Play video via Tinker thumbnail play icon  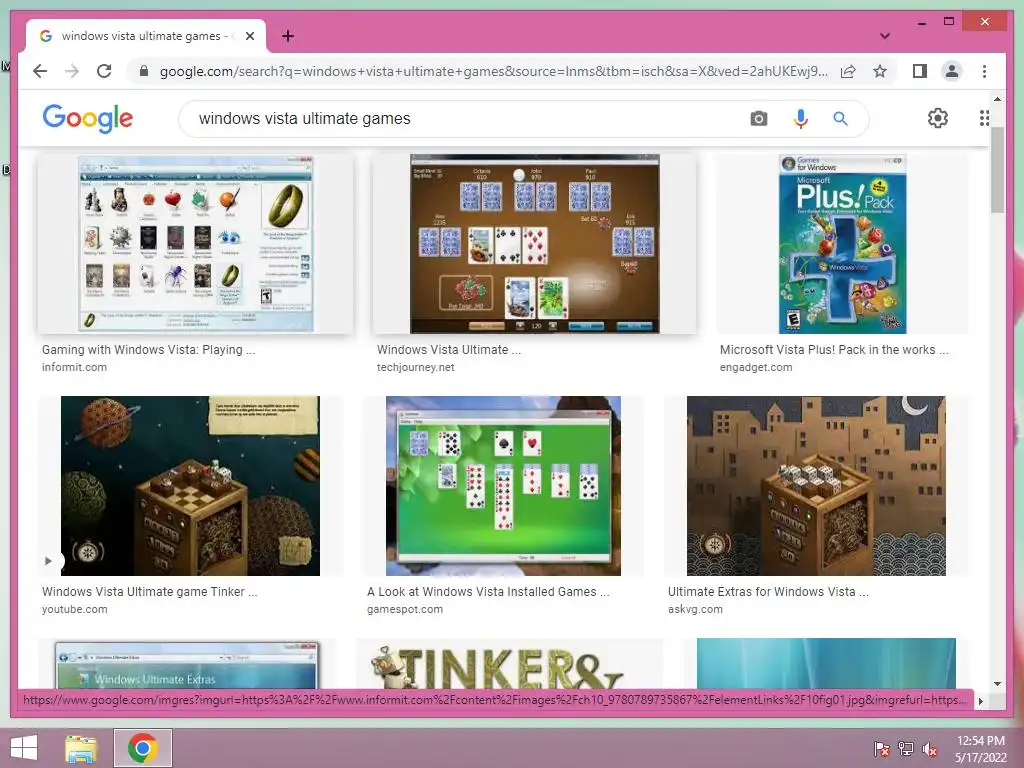coord(48,561)
